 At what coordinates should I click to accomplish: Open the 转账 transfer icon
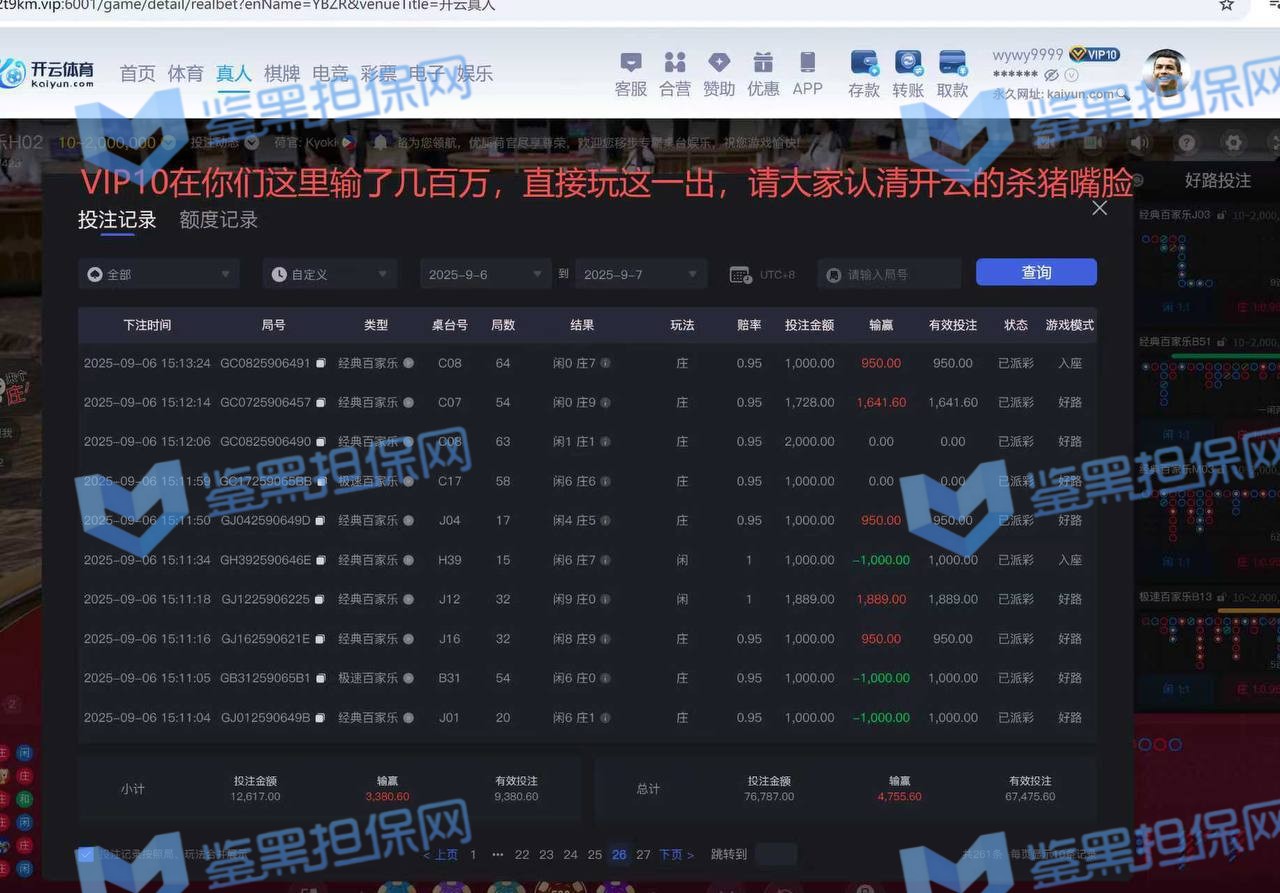pos(908,64)
